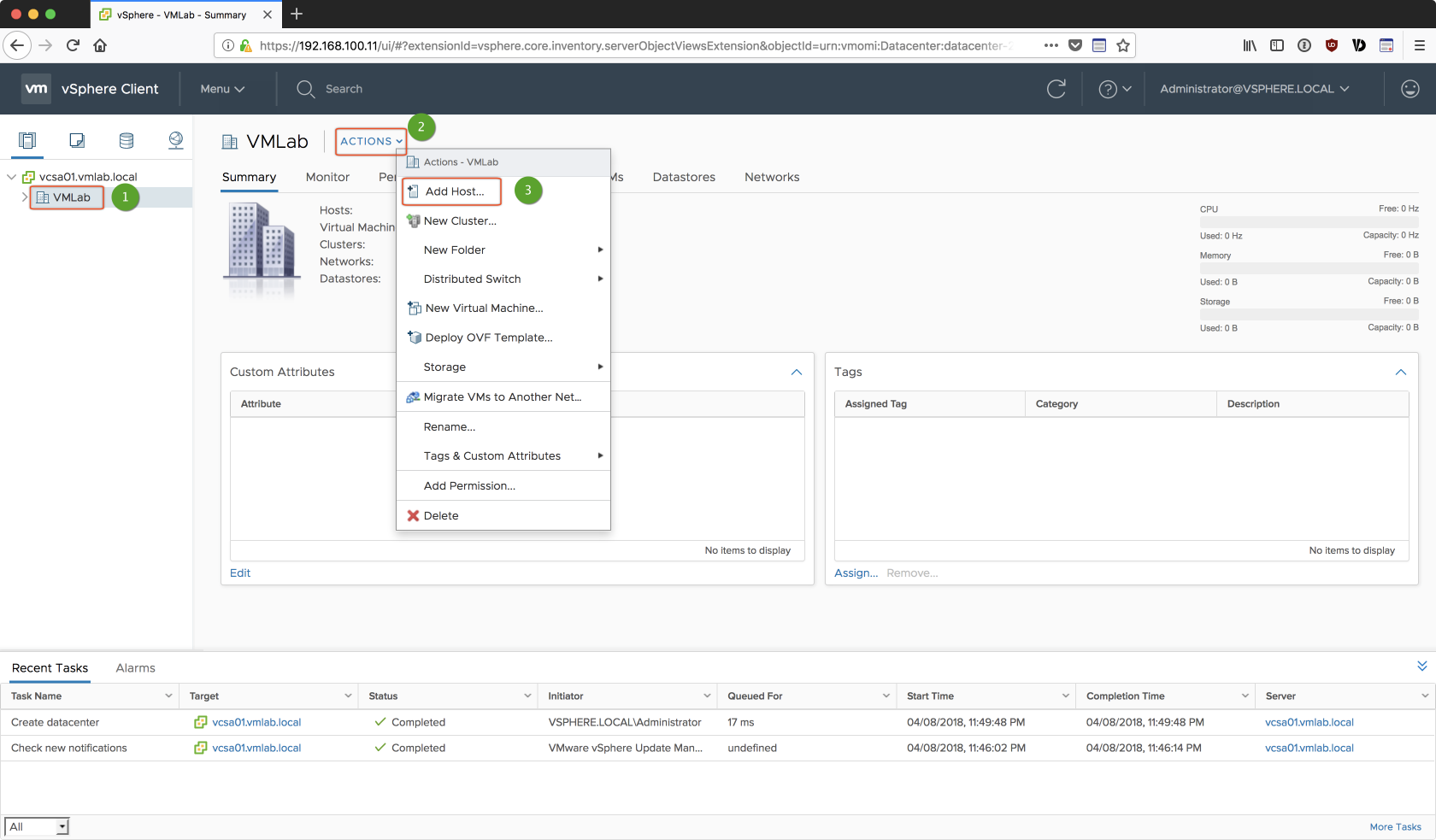Image resolution: width=1436 pixels, height=840 pixels.
Task: Click the Assign tag link
Action: tap(856, 573)
